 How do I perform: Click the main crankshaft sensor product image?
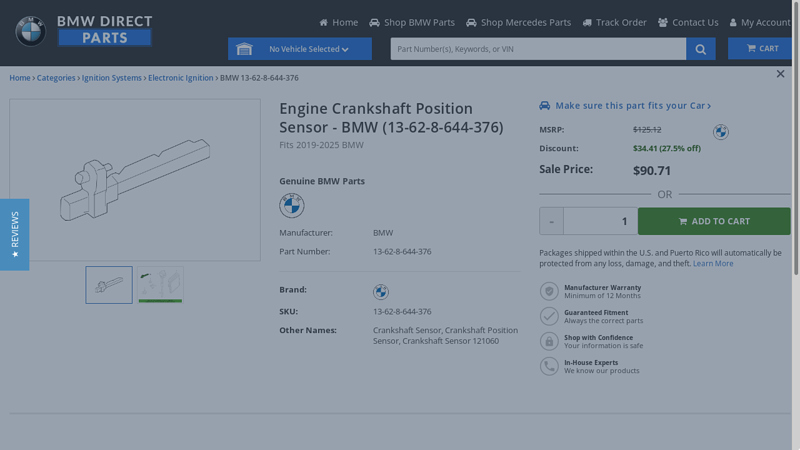135,180
